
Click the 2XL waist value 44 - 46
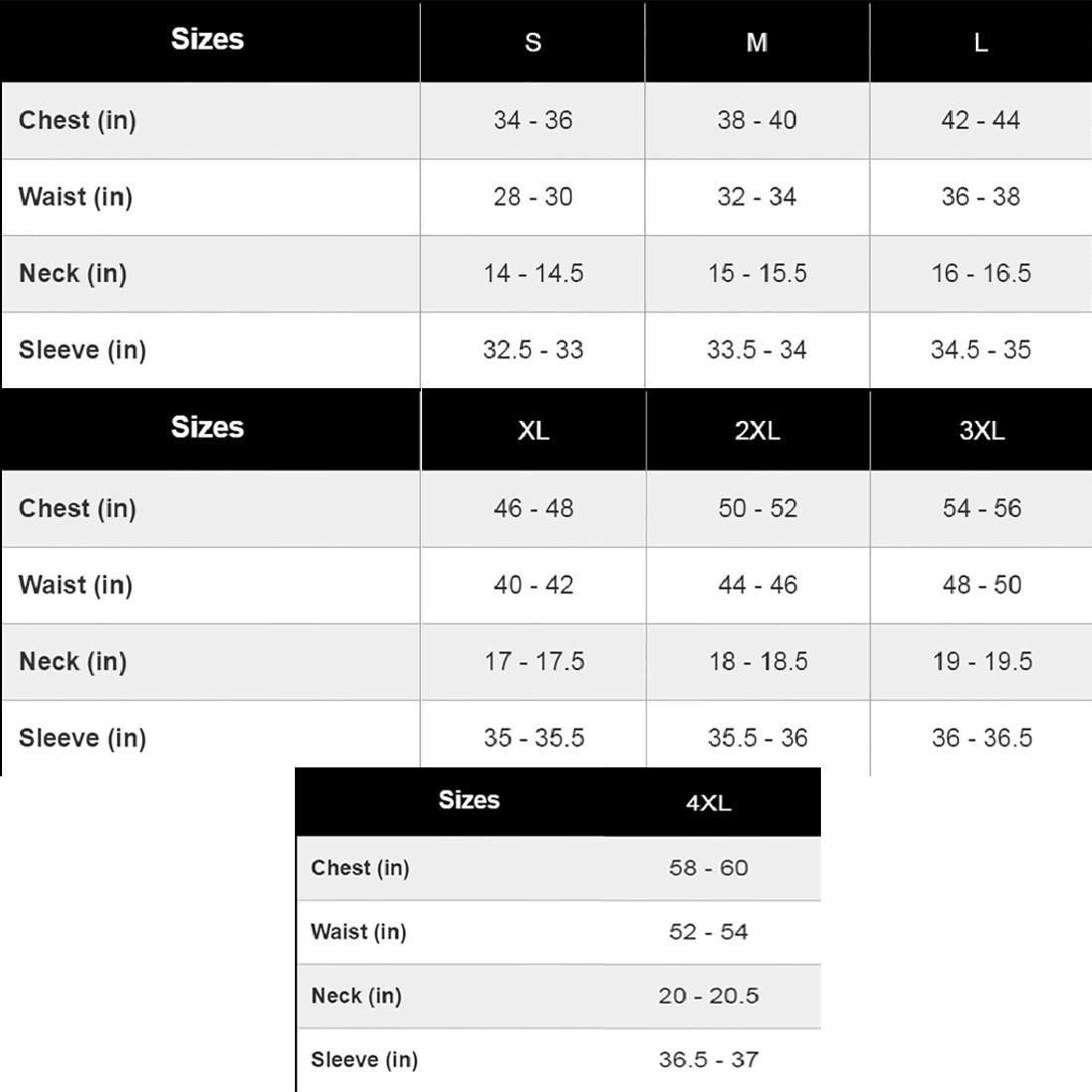pos(757,585)
